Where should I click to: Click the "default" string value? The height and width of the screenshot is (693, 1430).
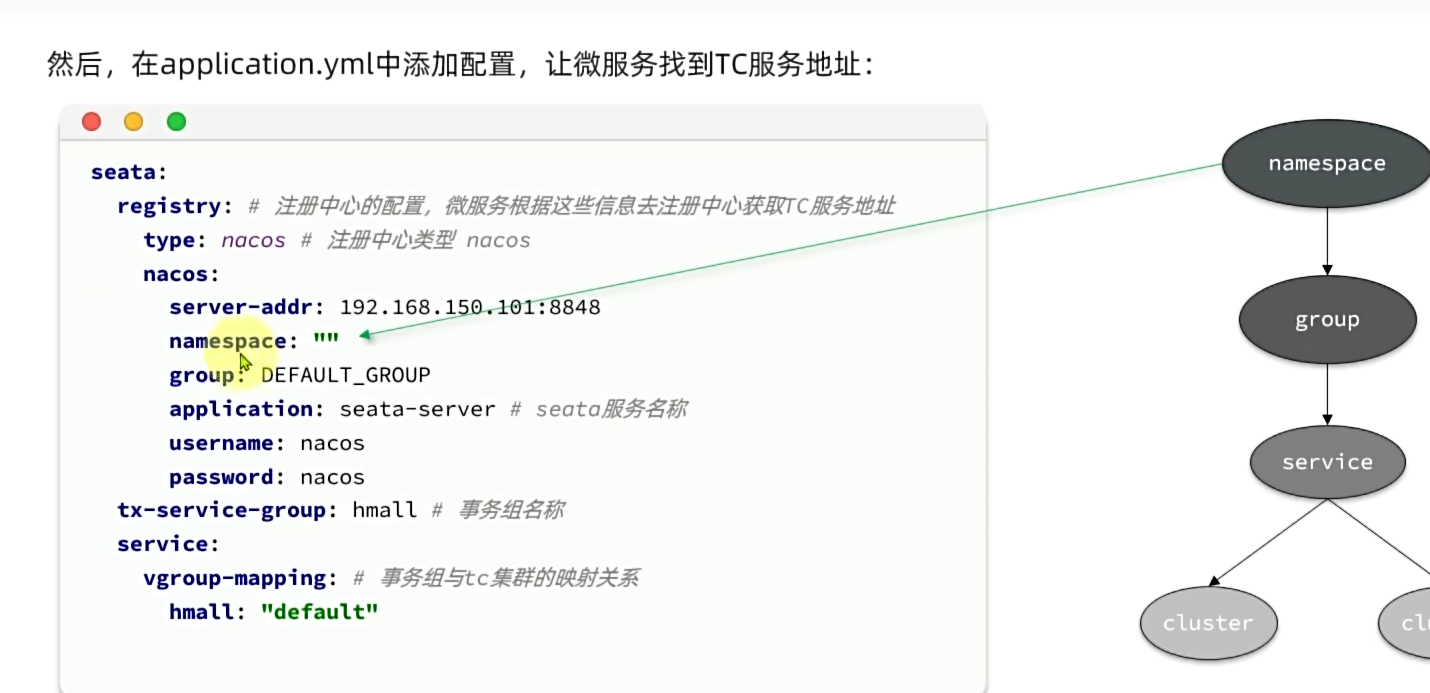pyautogui.click(x=319, y=611)
